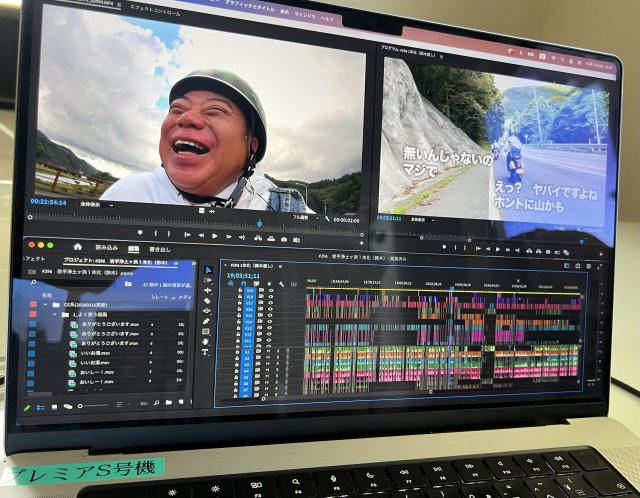Screen dimensions: 640x498
Task: Toggle Snap magnet in the timeline
Action: (244, 283)
